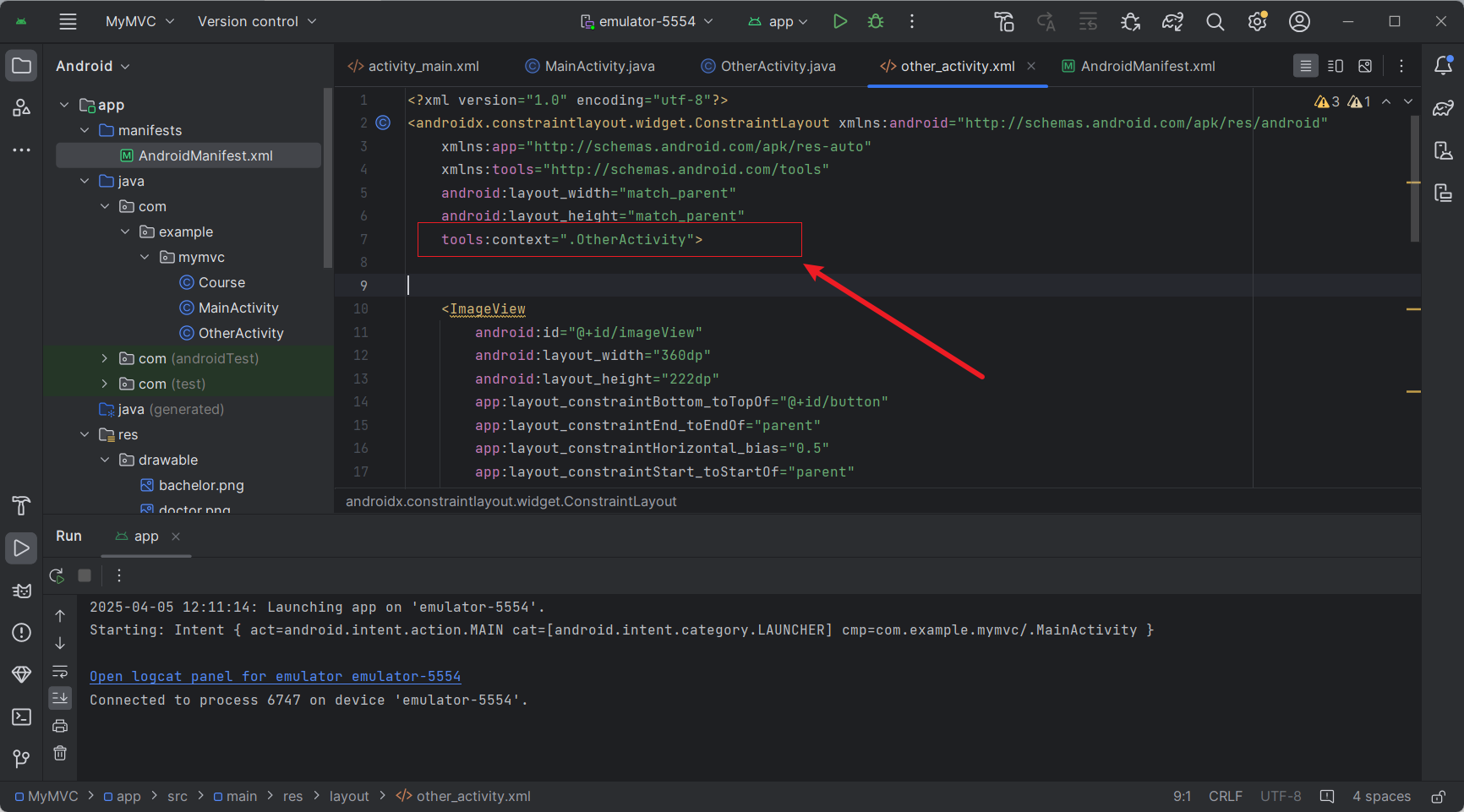This screenshot has width=1464, height=812.
Task: Open Problems tool window
Action: point(21,633)
